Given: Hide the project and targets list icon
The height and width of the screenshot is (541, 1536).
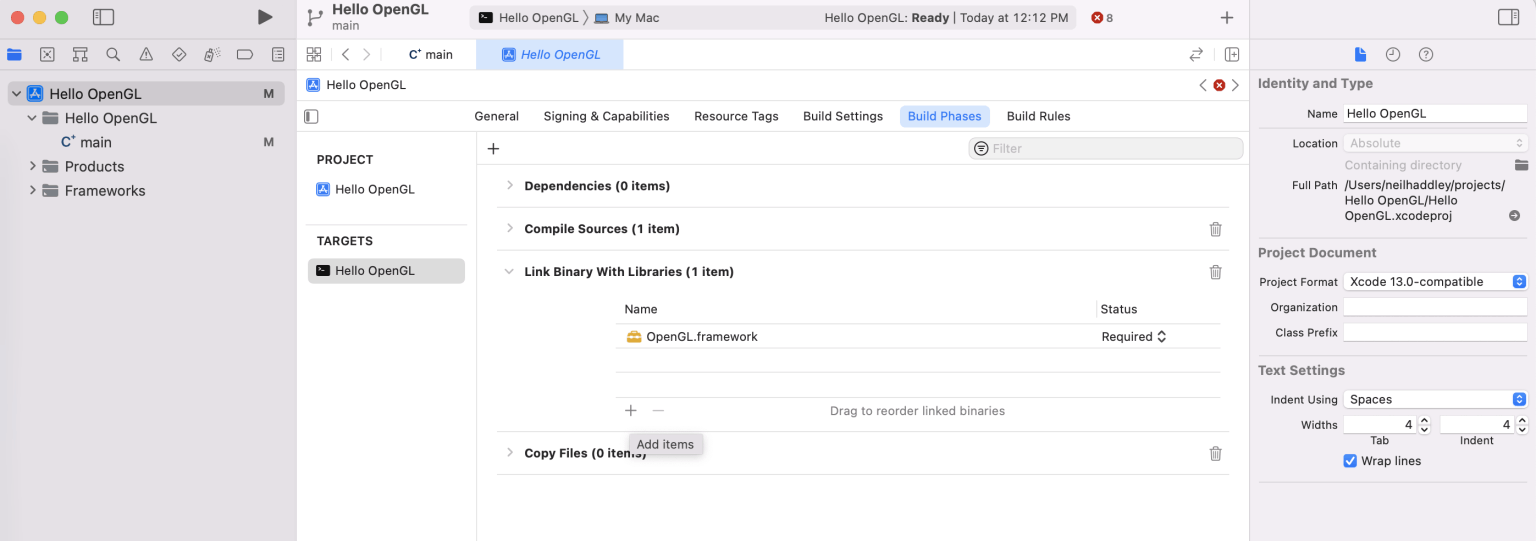Looking at the screenshot, I should (311, 117).
